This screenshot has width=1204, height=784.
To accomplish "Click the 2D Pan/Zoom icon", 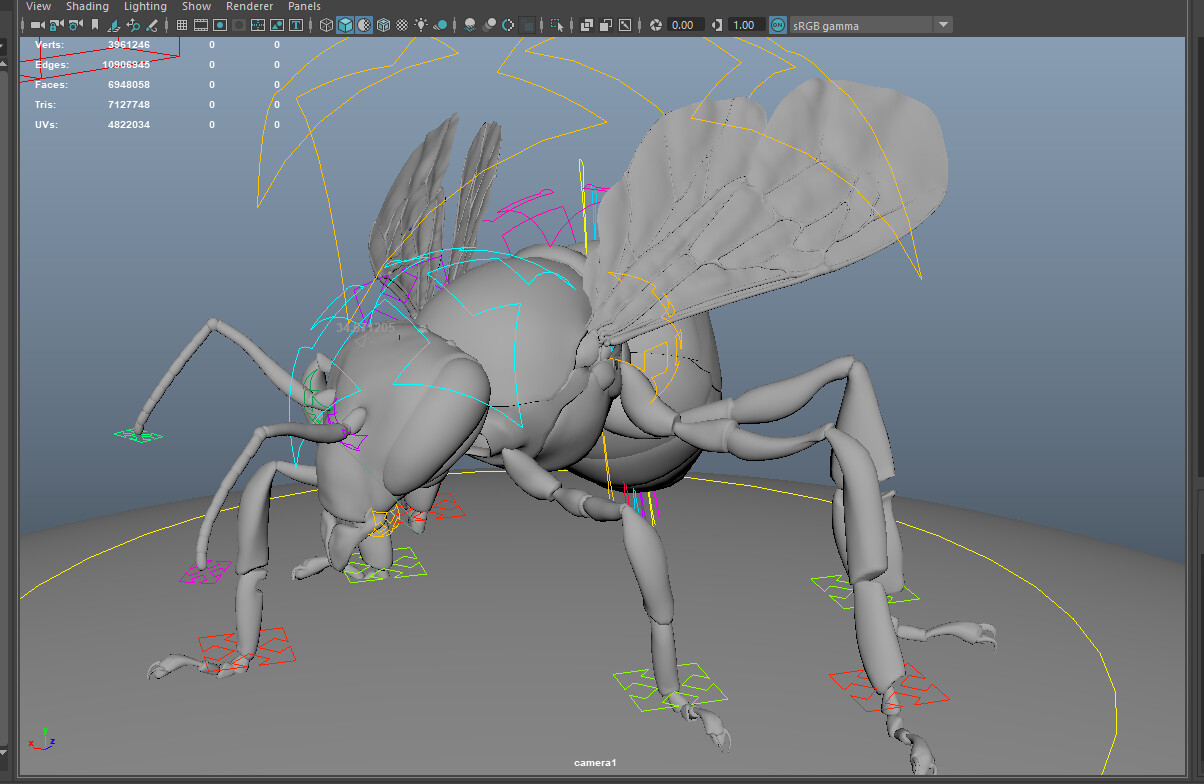I will coord(133,25).
